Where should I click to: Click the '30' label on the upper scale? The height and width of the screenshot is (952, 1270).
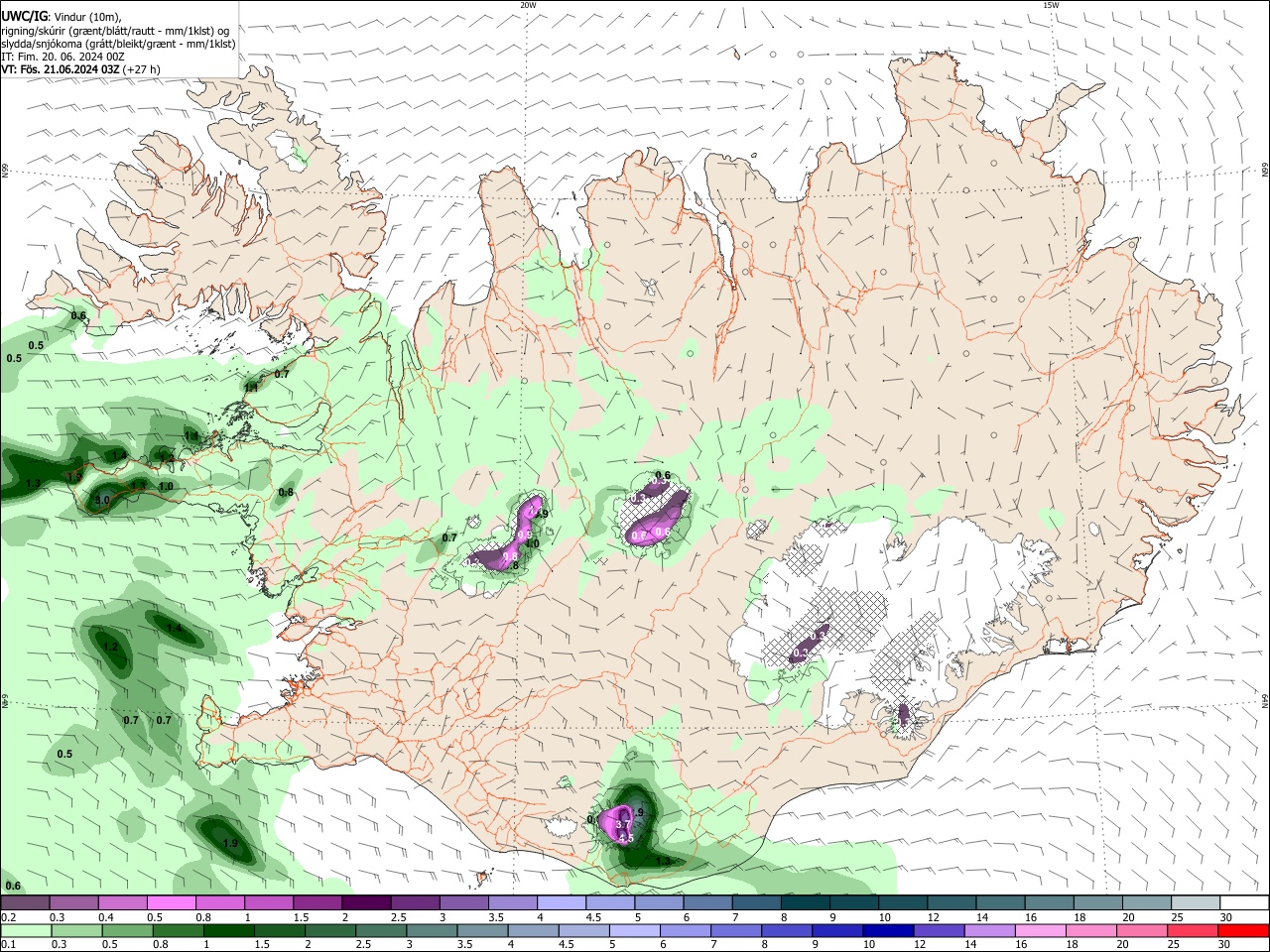[x=1226, y=917]
